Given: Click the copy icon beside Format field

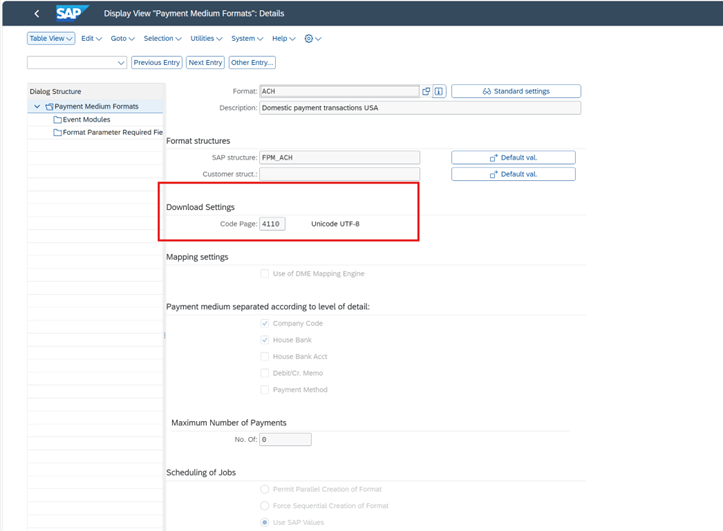Looking at the screenshot, I should pos(426,91).
